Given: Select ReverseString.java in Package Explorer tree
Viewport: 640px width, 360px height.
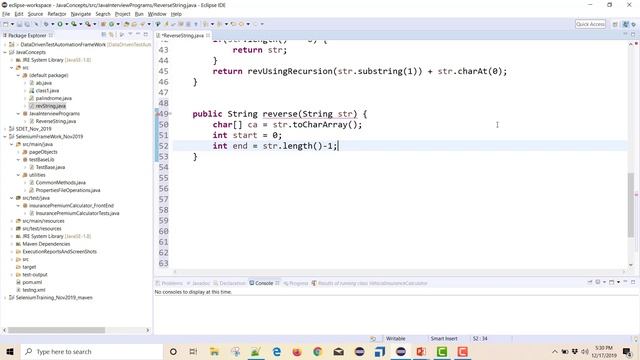Looking at the screenshot, I should [56, 121].
